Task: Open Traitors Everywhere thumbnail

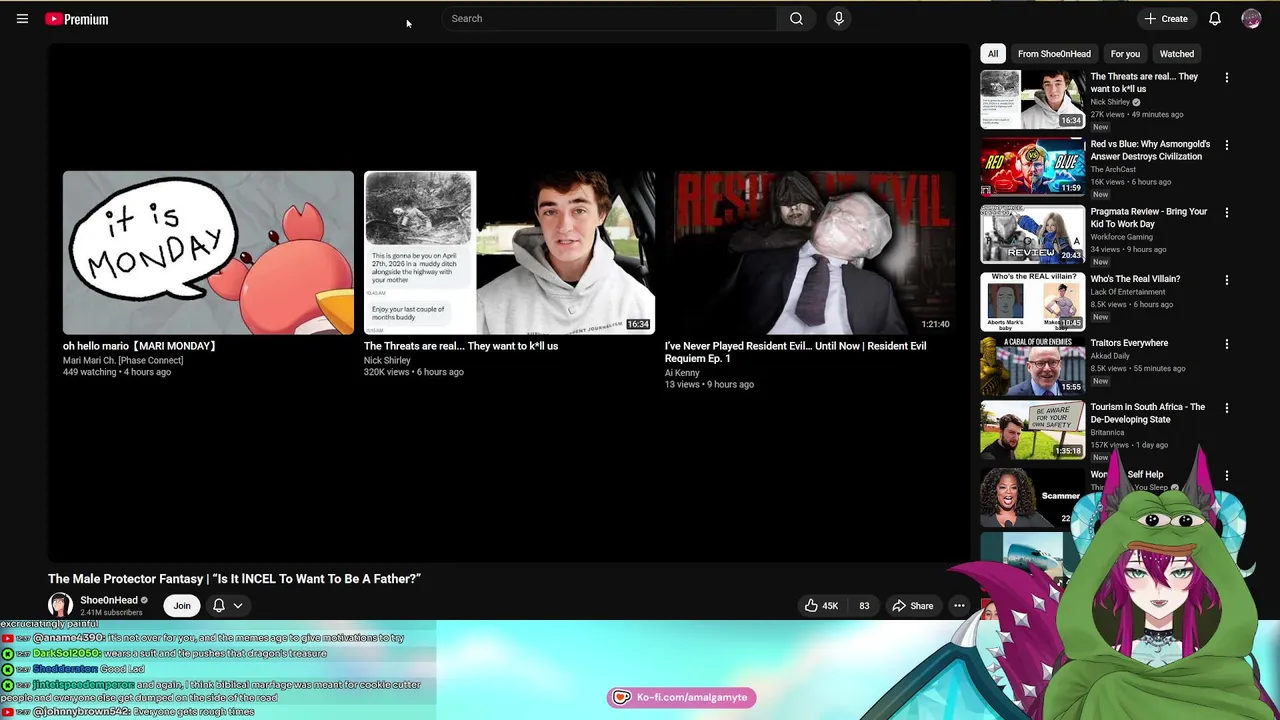Action: click(x=1032, y=365)
